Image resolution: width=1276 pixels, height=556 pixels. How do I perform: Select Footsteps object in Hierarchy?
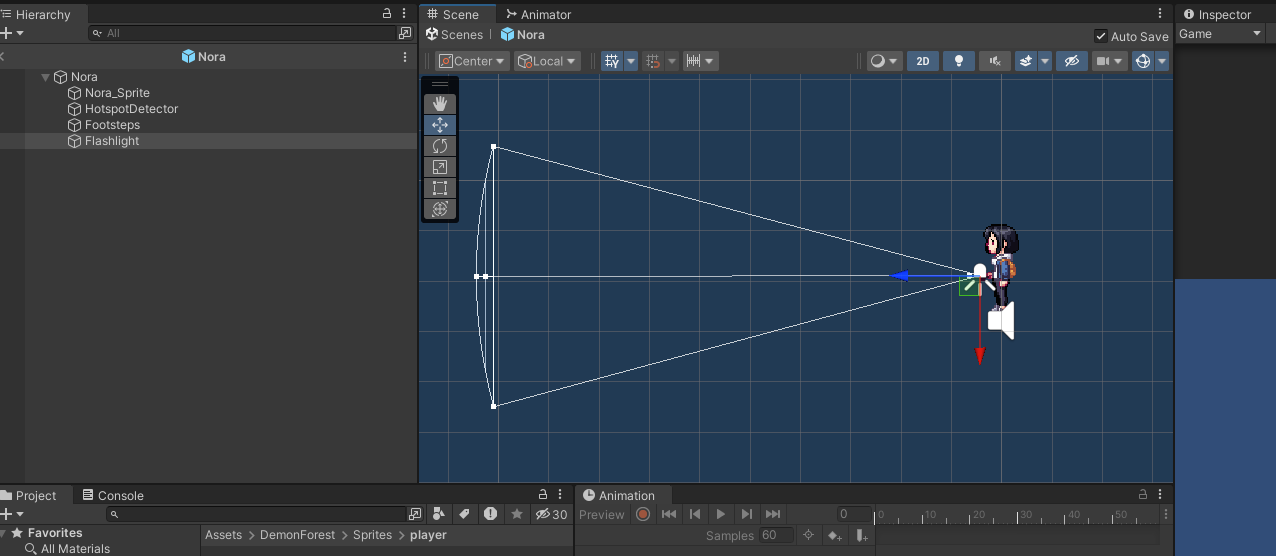[112, 125]
